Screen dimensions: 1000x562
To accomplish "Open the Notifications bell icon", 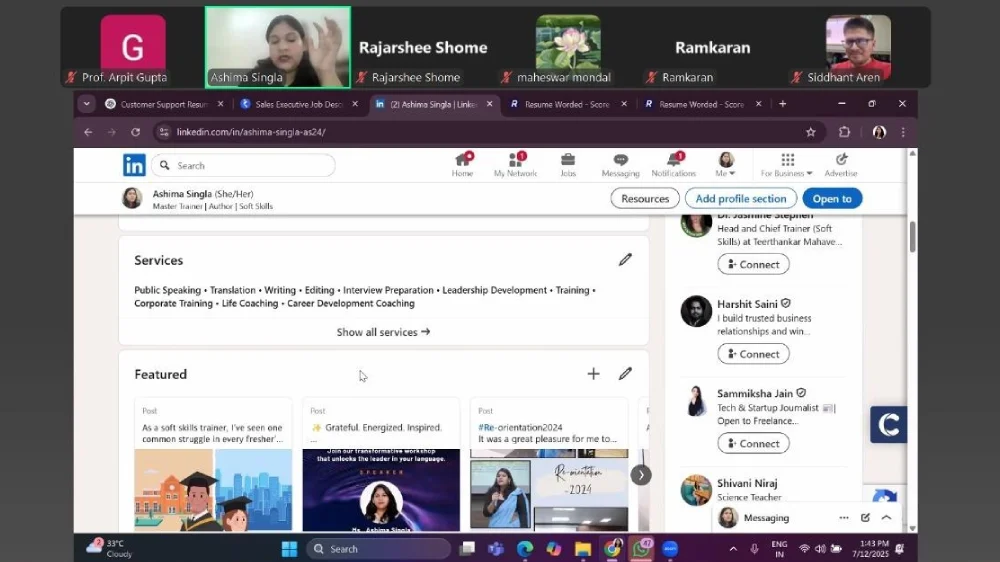I will point(673,160).
